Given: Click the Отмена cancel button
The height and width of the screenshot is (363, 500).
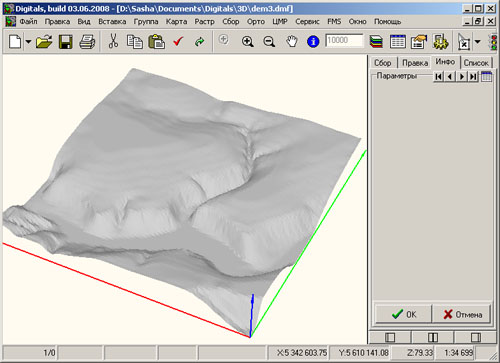Looking at the screenshot, I should tap(462, 314).
